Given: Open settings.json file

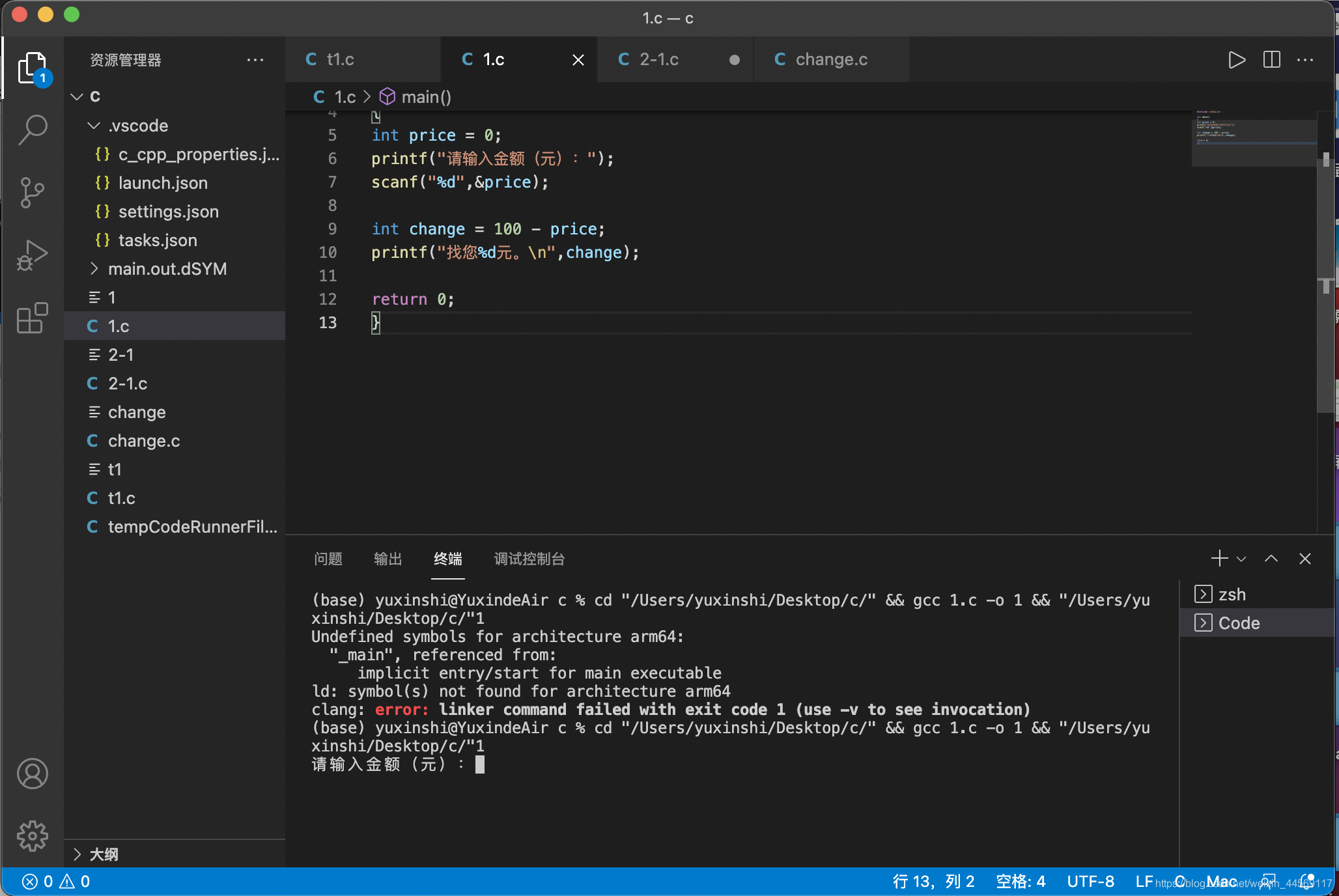Looking at the screenshot, I should 175,211.
